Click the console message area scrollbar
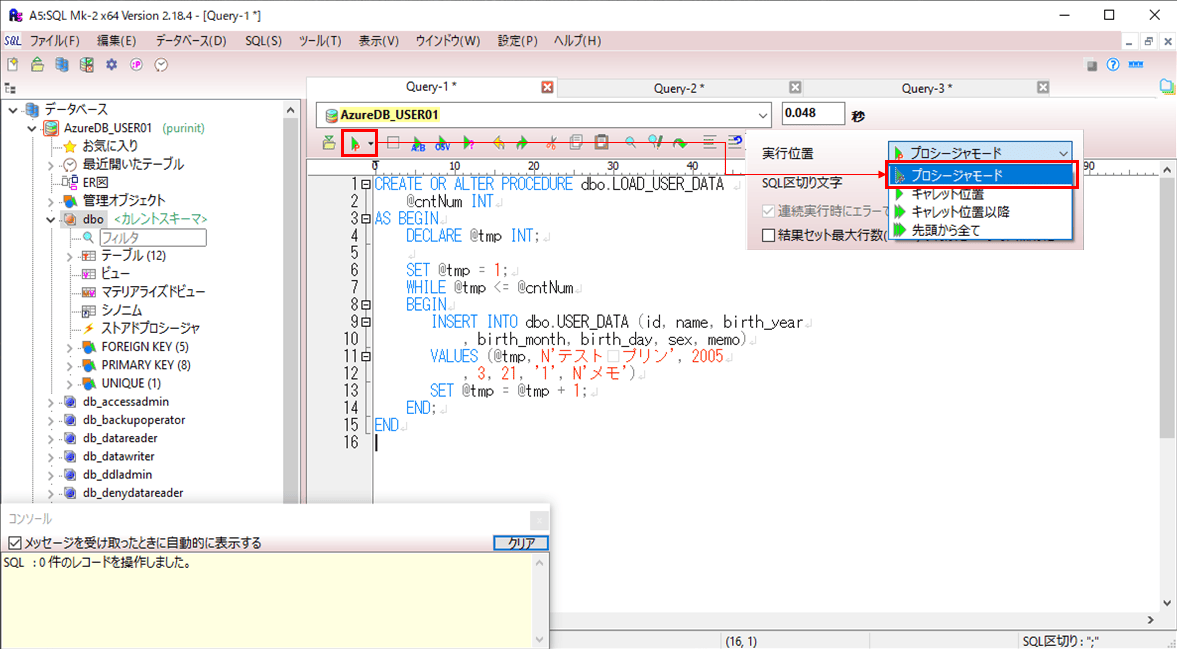The width and height of the screenshot is (1177, 649). tap(540, 600)
